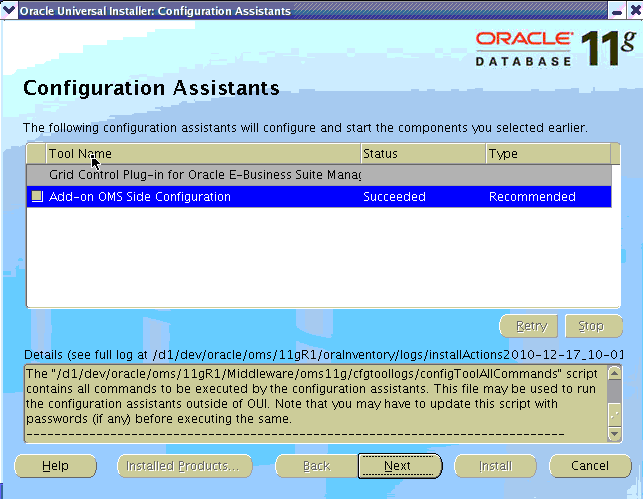Click the Tool Name column header
This screenshot has width=643, height=499.
pos(203,154)
